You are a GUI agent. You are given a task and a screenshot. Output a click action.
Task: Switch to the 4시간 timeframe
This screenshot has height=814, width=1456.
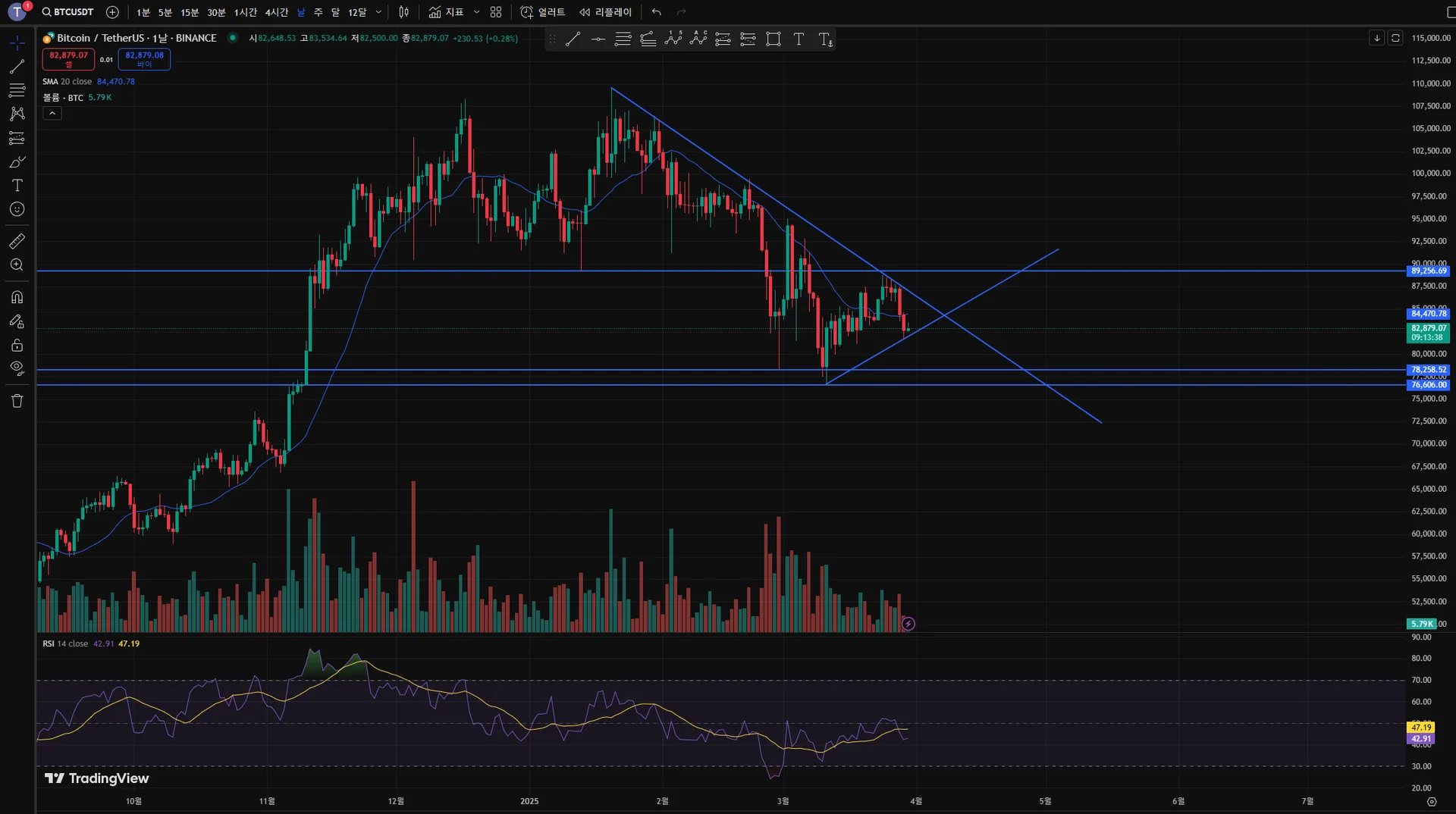point(276,12)
